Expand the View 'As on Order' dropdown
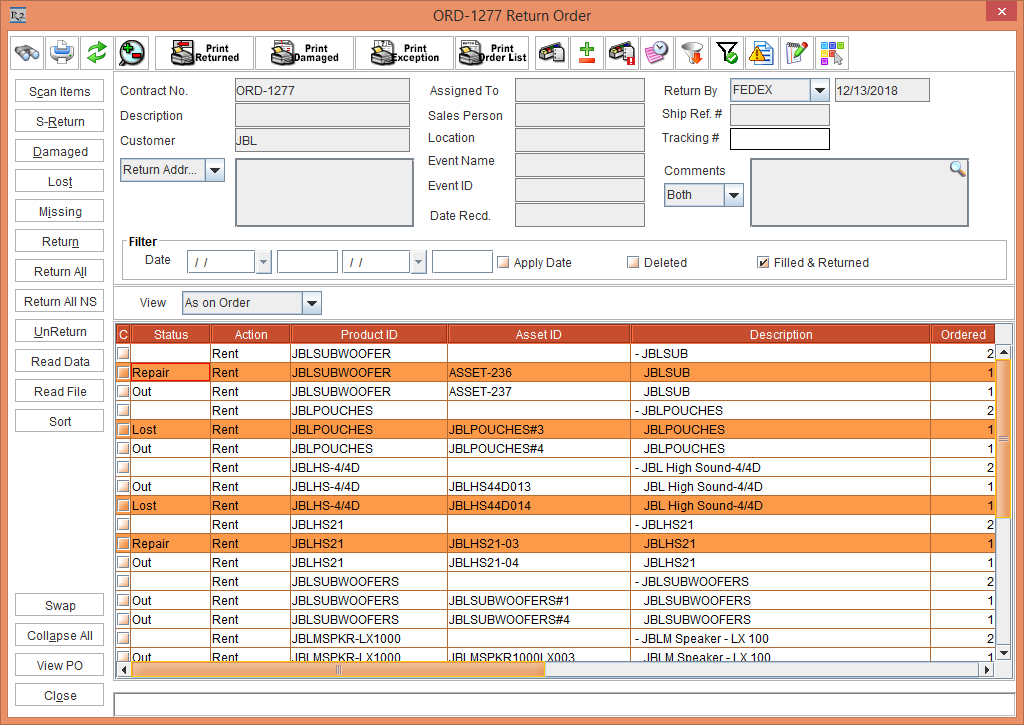The width and height of the screenshot is (1024, 725). tap(311, 303)
